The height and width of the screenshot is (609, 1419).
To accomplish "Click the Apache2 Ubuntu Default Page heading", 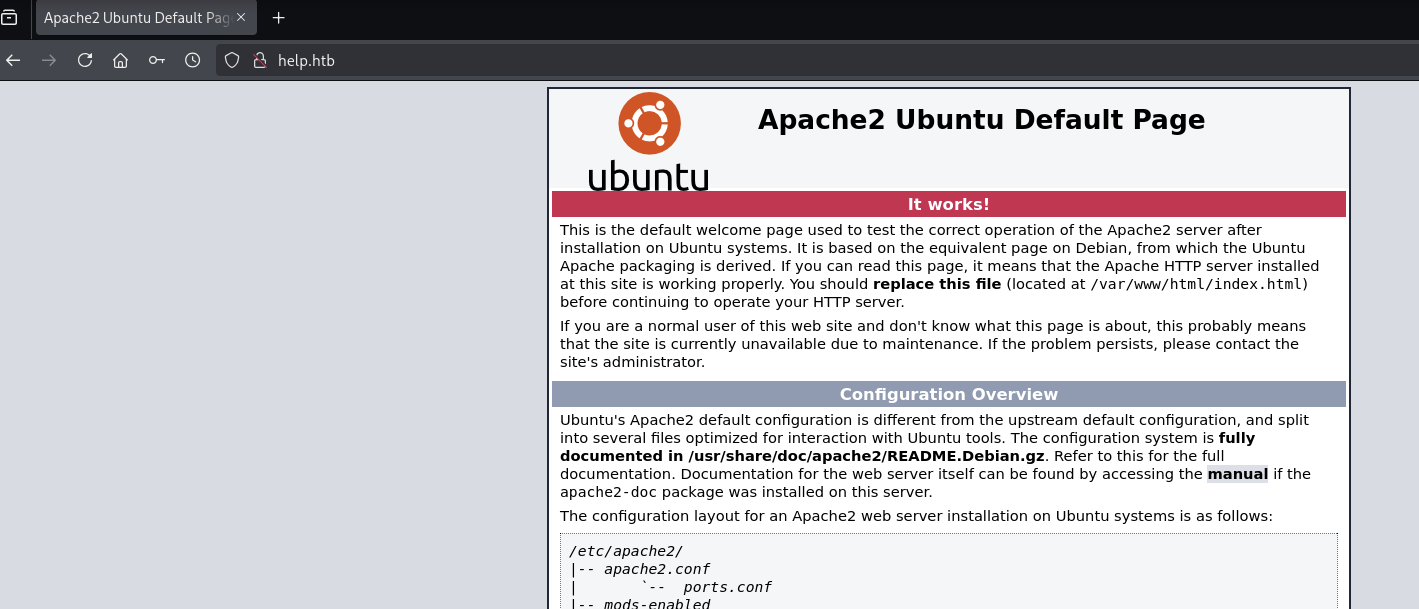I will (981, 120).
